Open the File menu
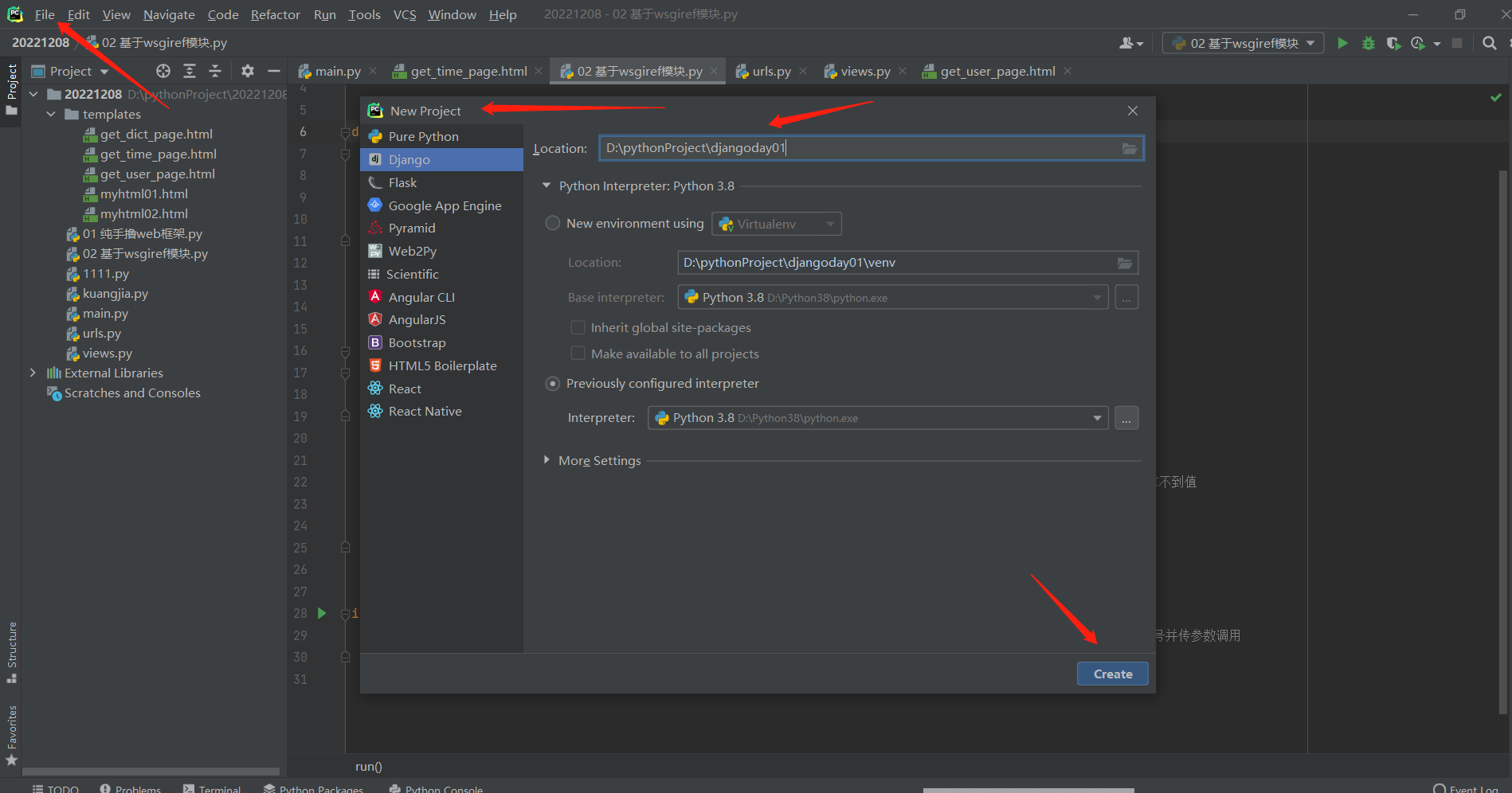1512x793 pixels. point(45,14)
